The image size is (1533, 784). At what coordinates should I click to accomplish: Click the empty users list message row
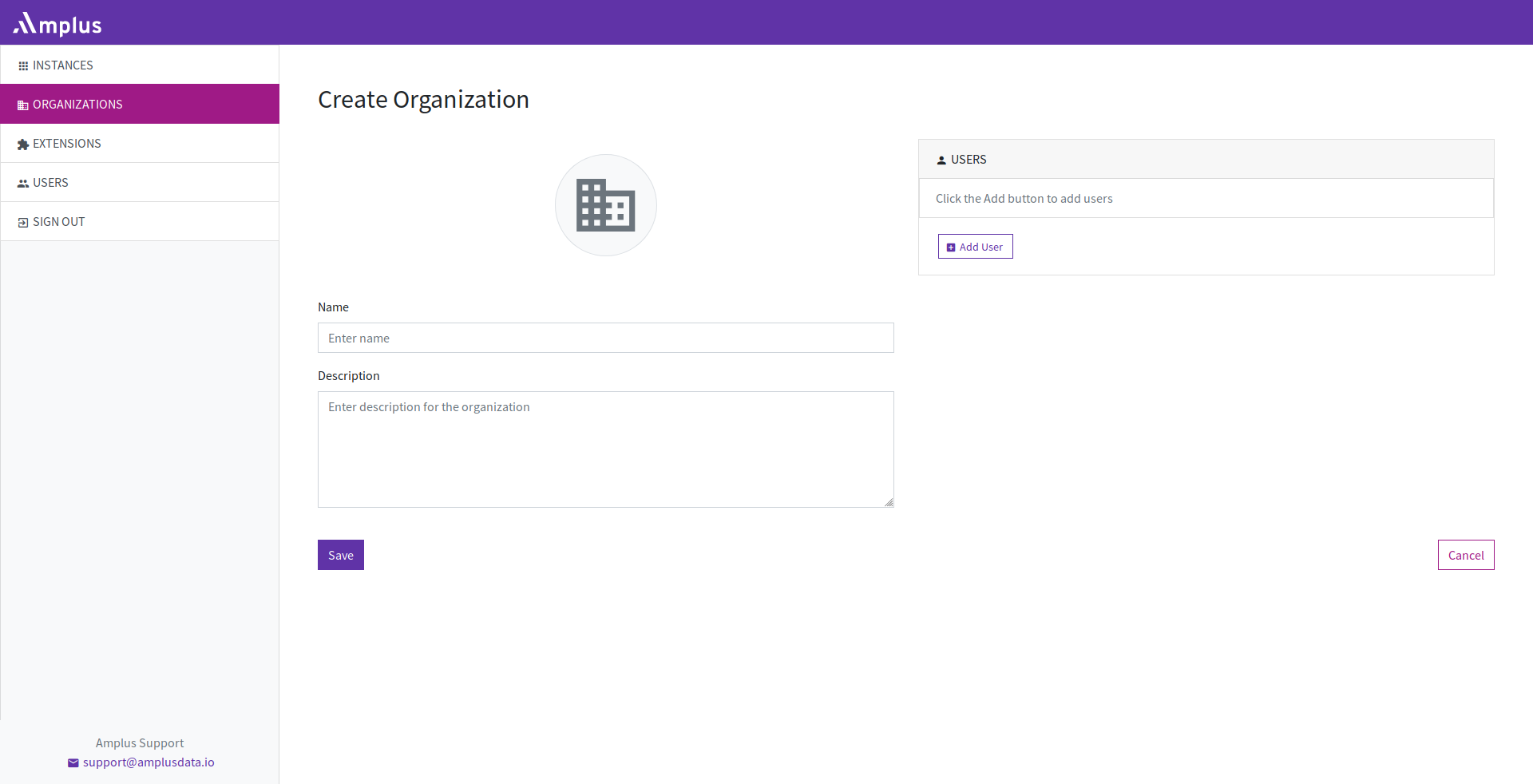click(x=1206, y=199)
